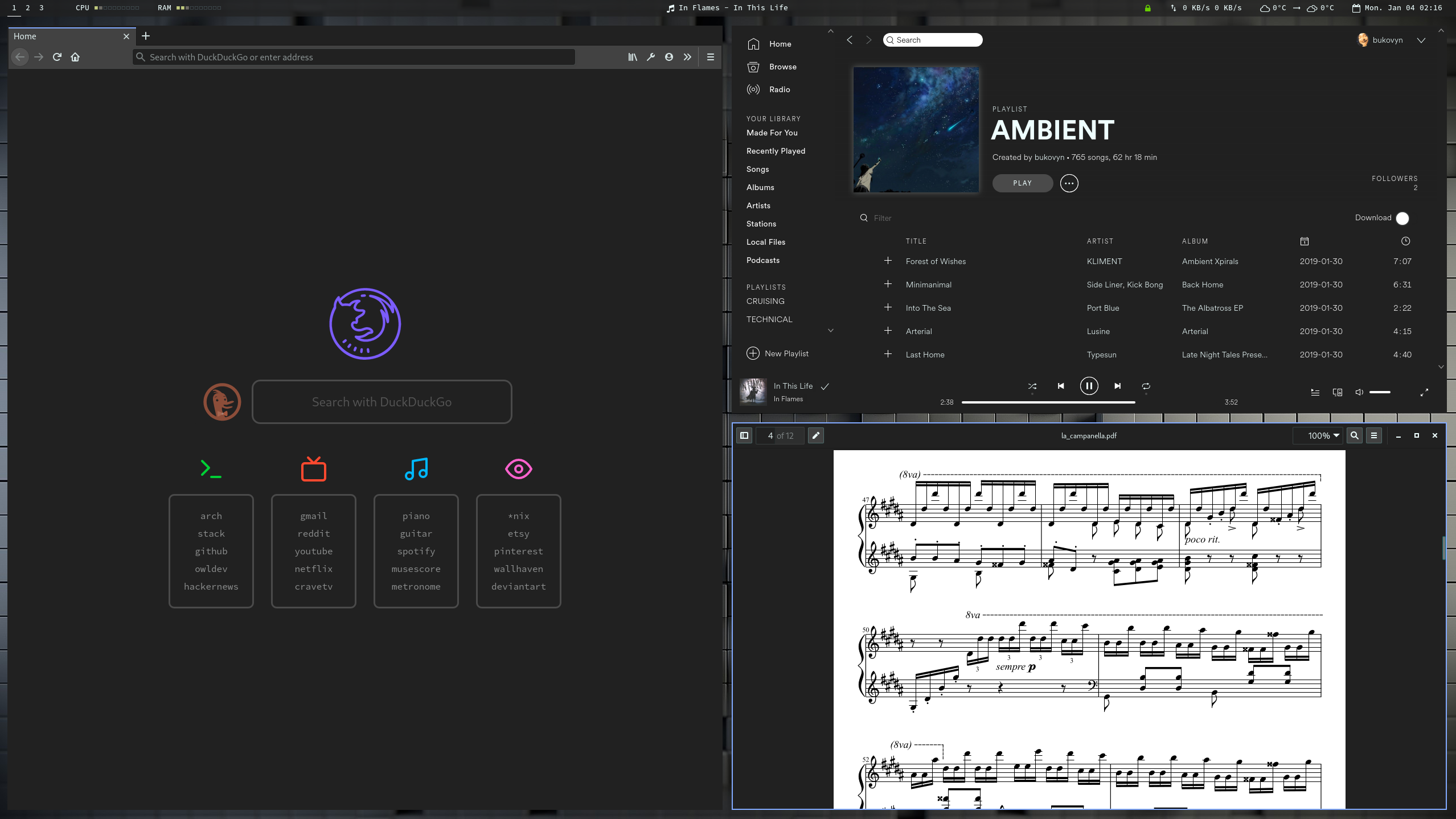
Task: Expand Firefox toolbar overflow chevron
Action: click(x=687, y=57)
